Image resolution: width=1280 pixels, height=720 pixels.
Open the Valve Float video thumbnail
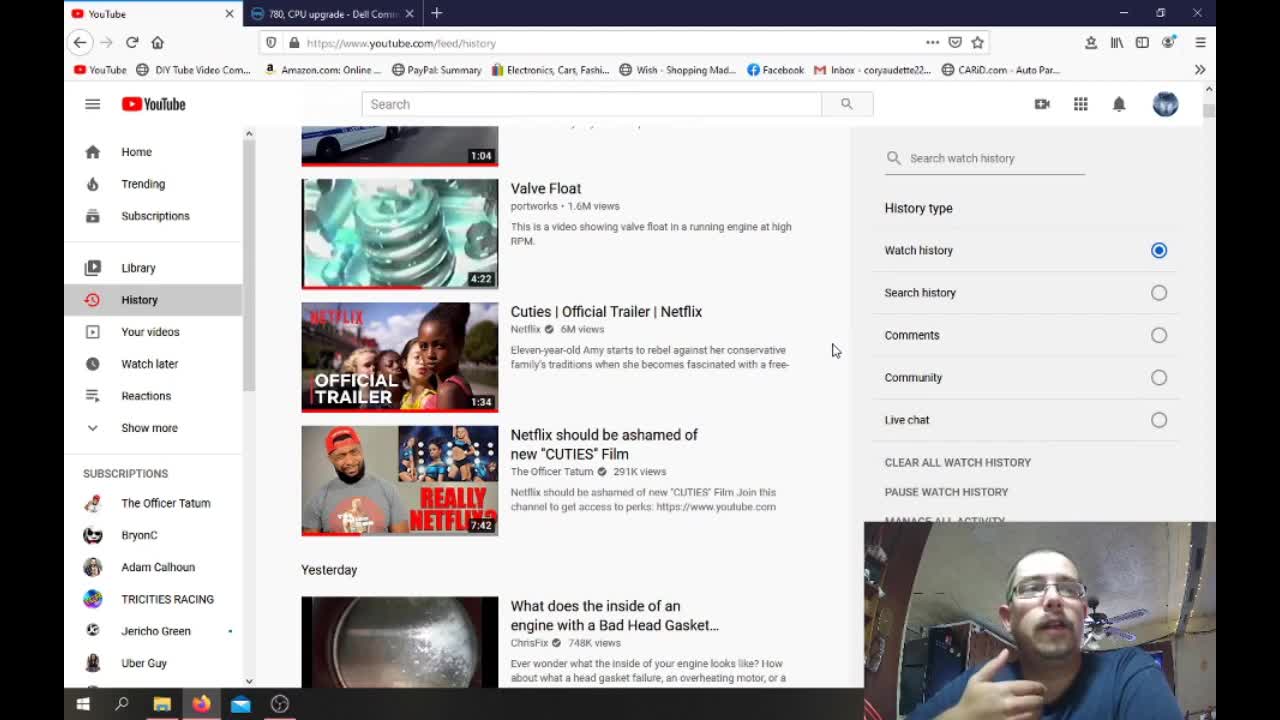coord(400,234)
